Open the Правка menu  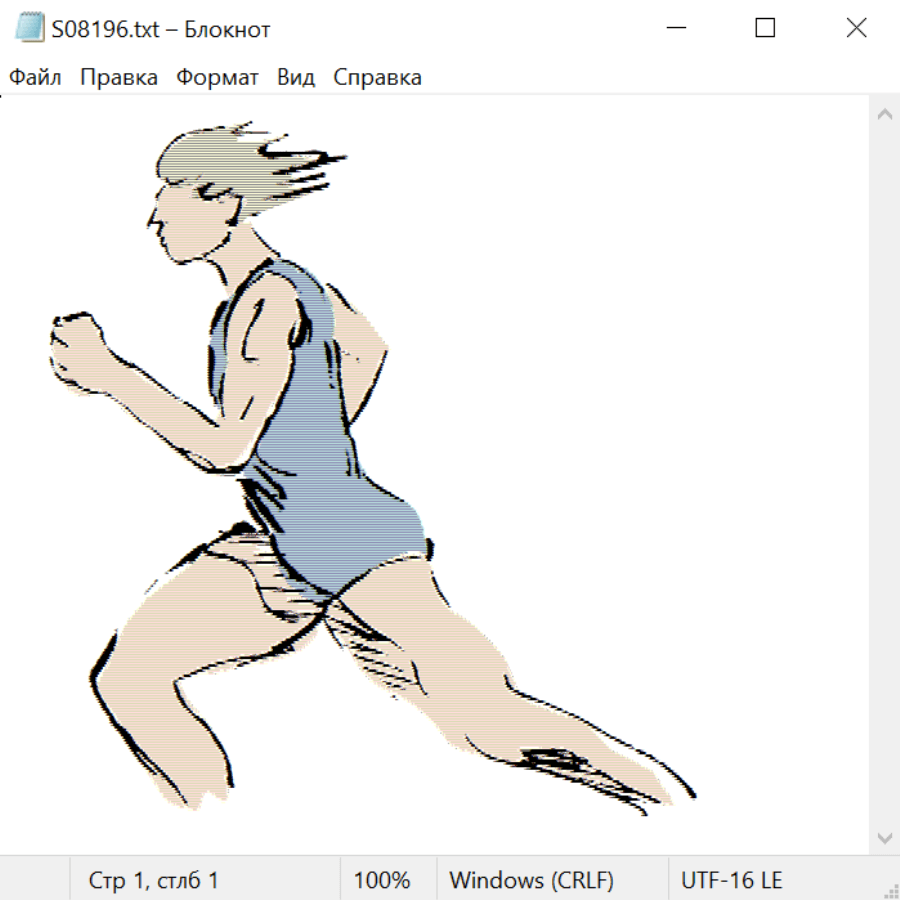119,78
